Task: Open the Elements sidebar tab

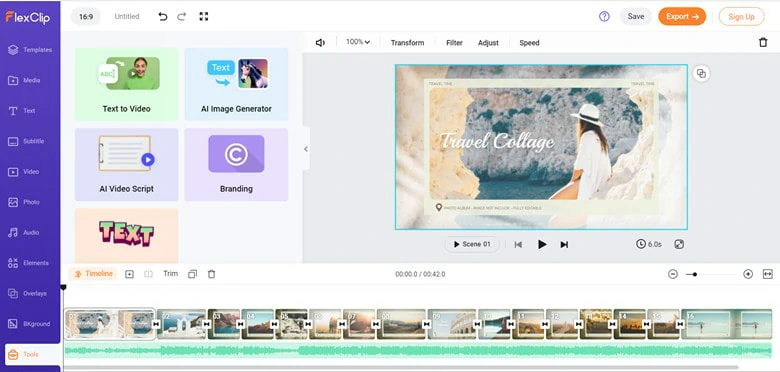Action: click(29, 263)
